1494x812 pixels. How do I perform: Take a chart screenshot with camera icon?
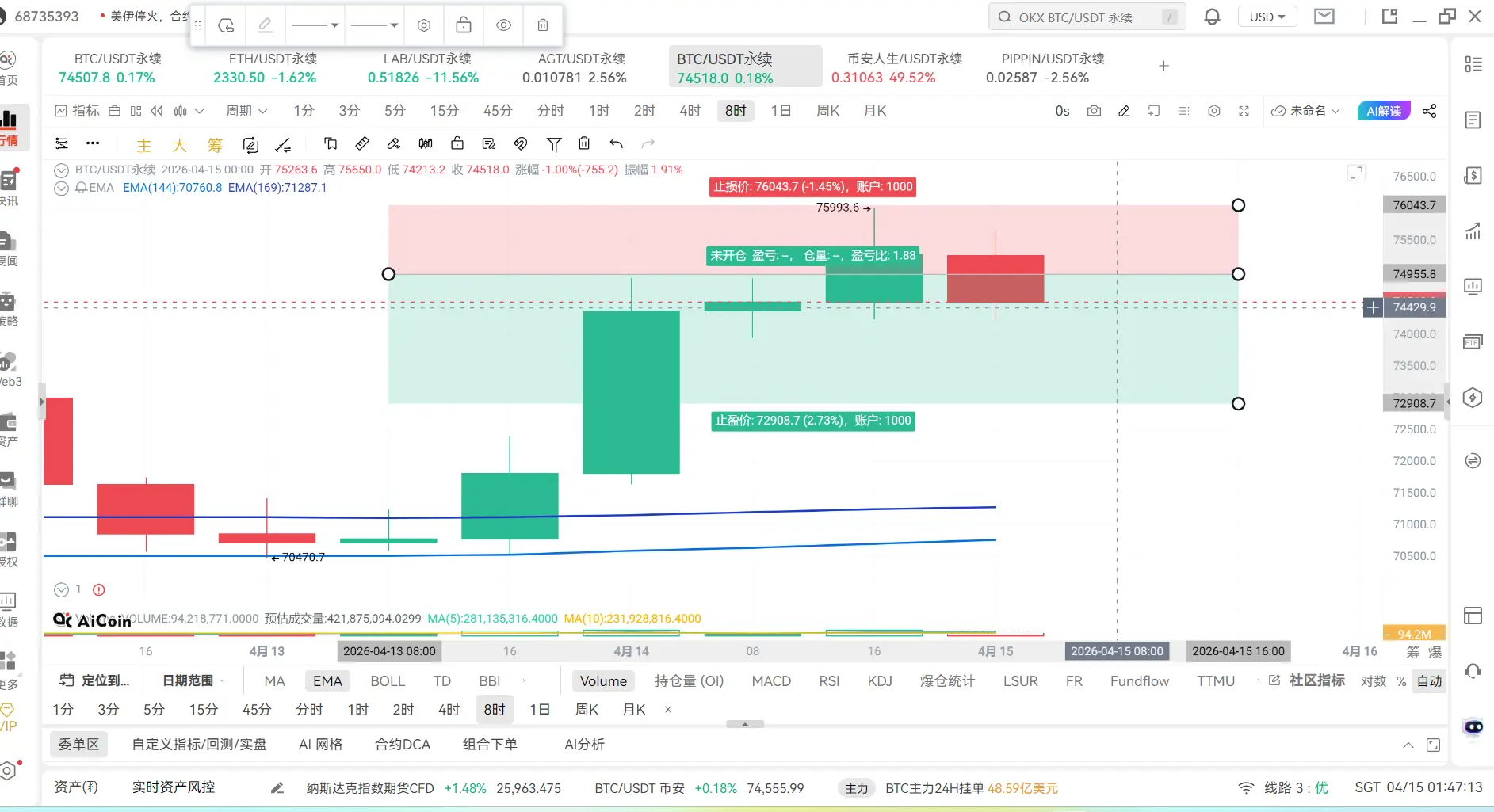pyautogui.click(x=1094, y=111)
